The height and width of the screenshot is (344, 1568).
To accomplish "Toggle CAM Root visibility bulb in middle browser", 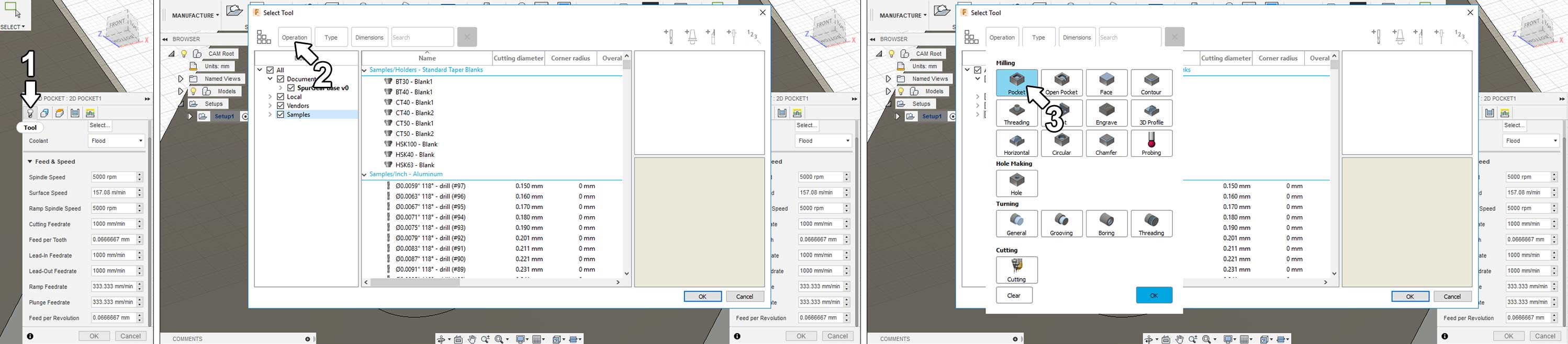I will pyautogui.click(x=184, y=53).
